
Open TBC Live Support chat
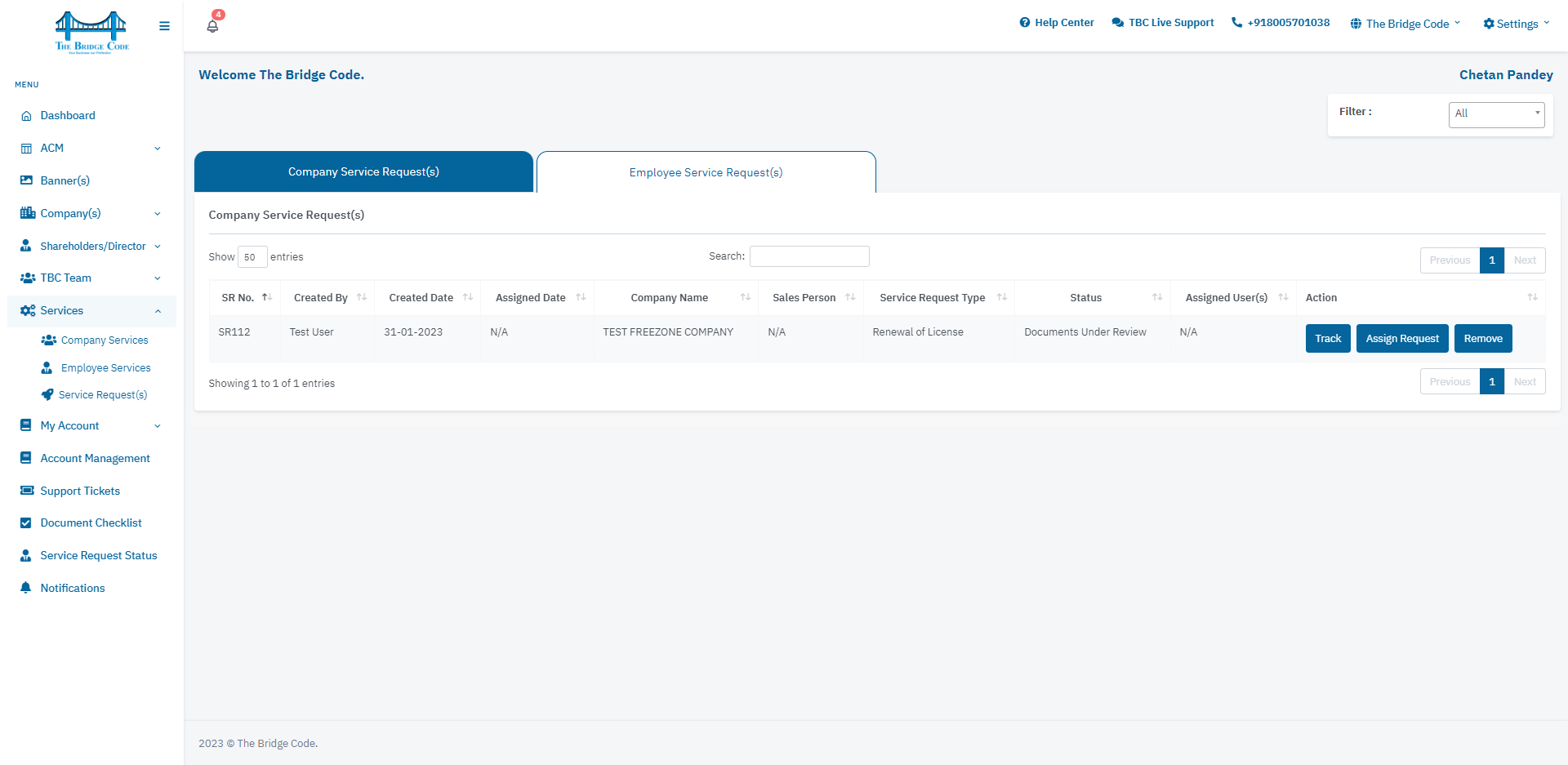[1163, 23]
